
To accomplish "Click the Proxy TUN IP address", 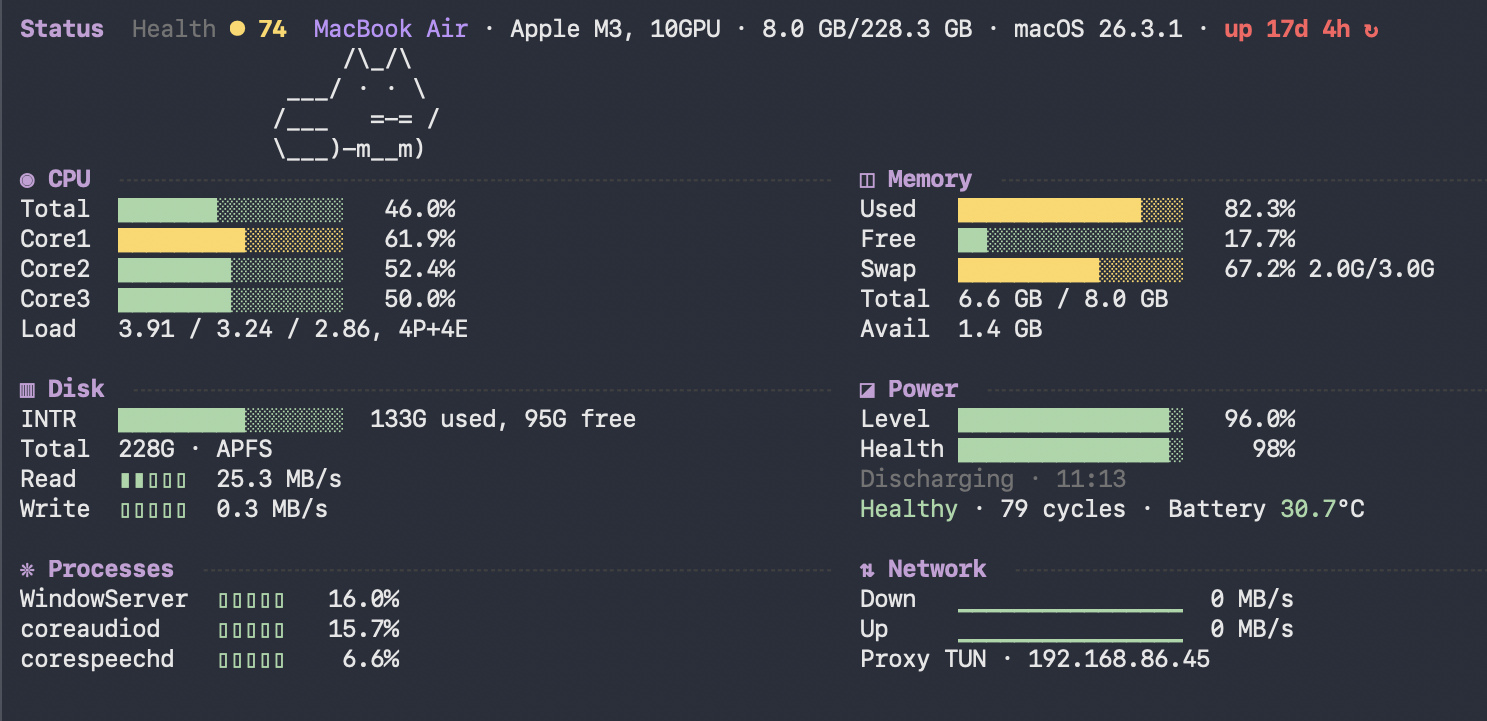I will (x=1118, y=660).
